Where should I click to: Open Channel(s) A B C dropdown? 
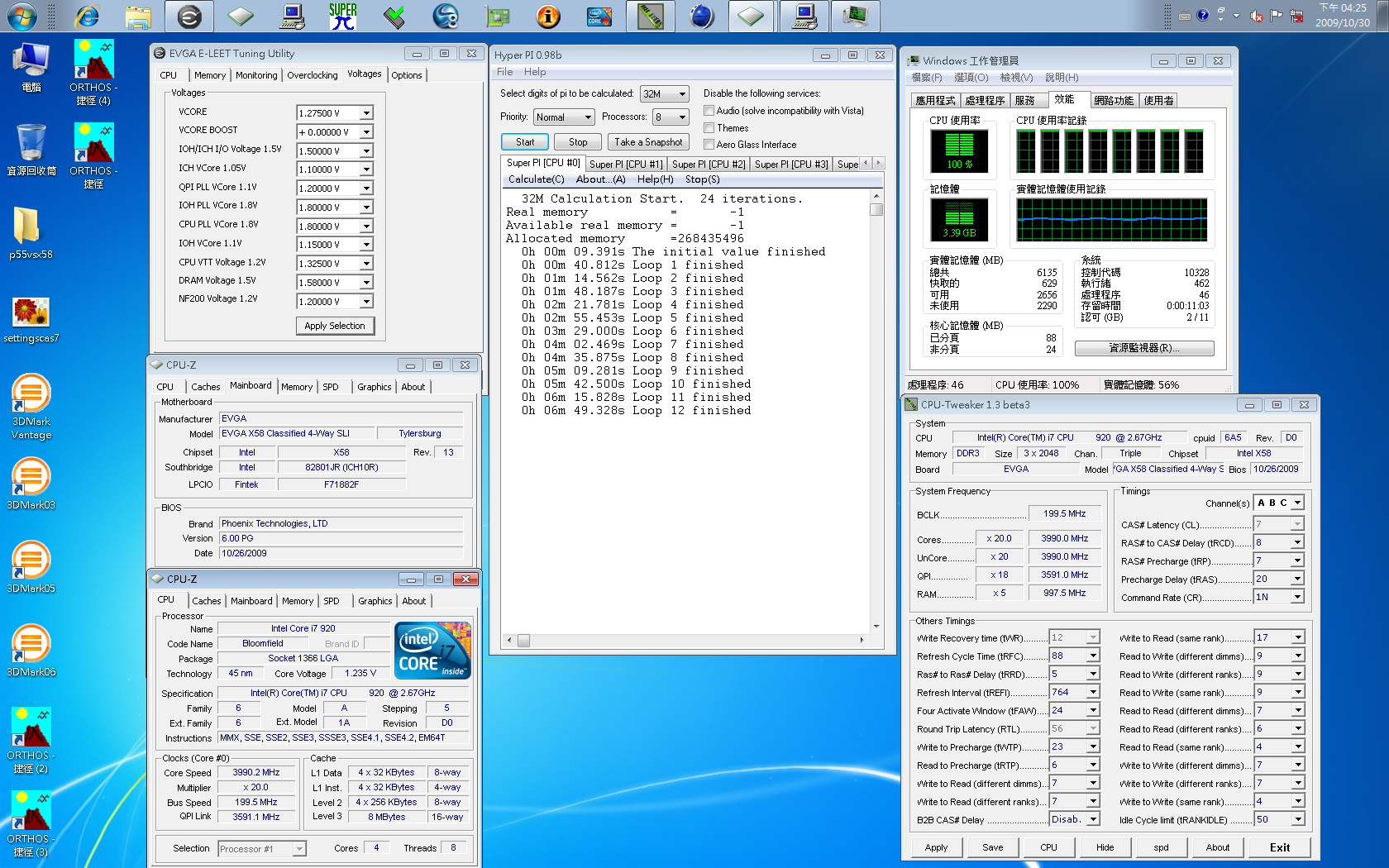(1297, 503)
